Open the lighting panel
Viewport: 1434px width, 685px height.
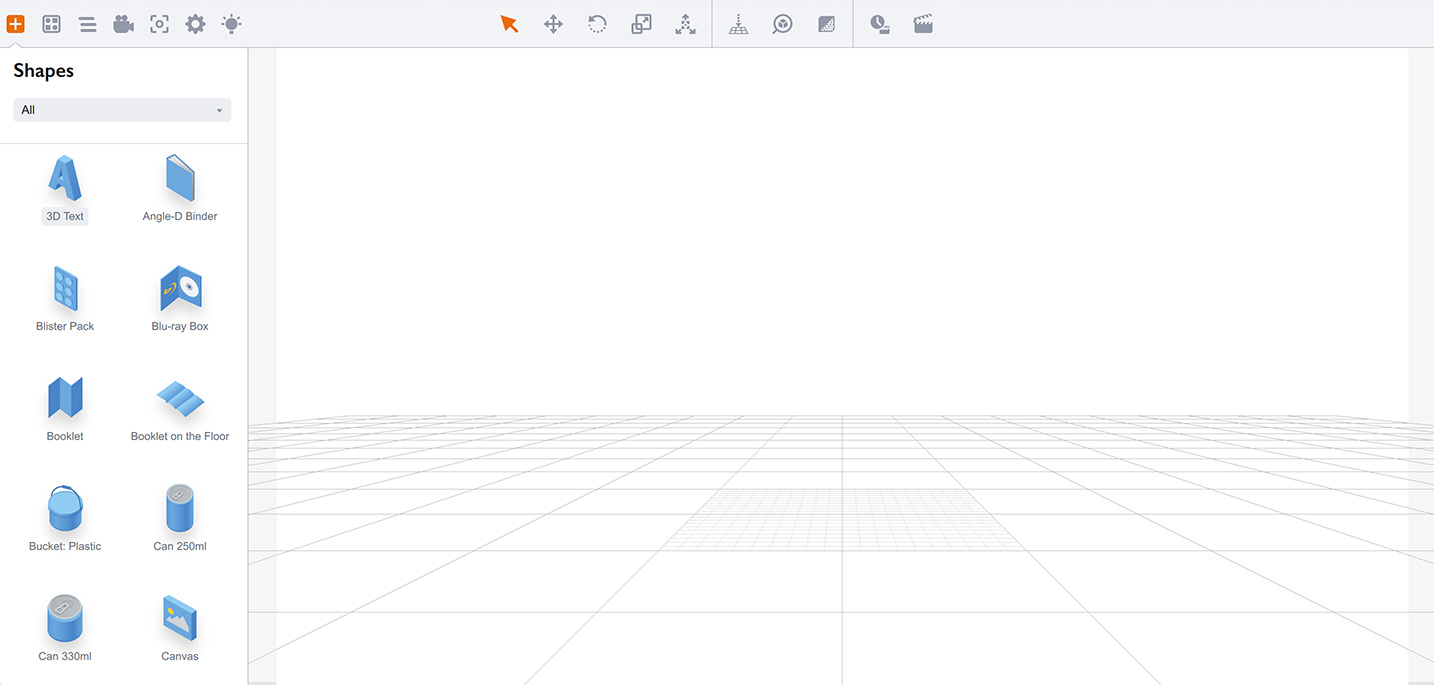click(231, 23)
